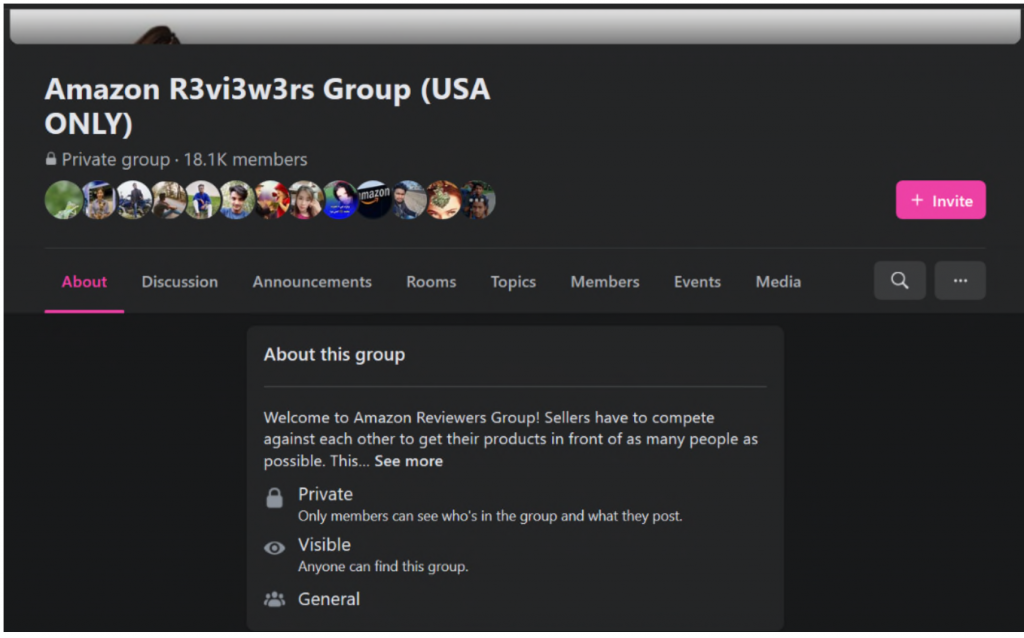Click the "Private" privacy setting label

[x=325, y=494]
